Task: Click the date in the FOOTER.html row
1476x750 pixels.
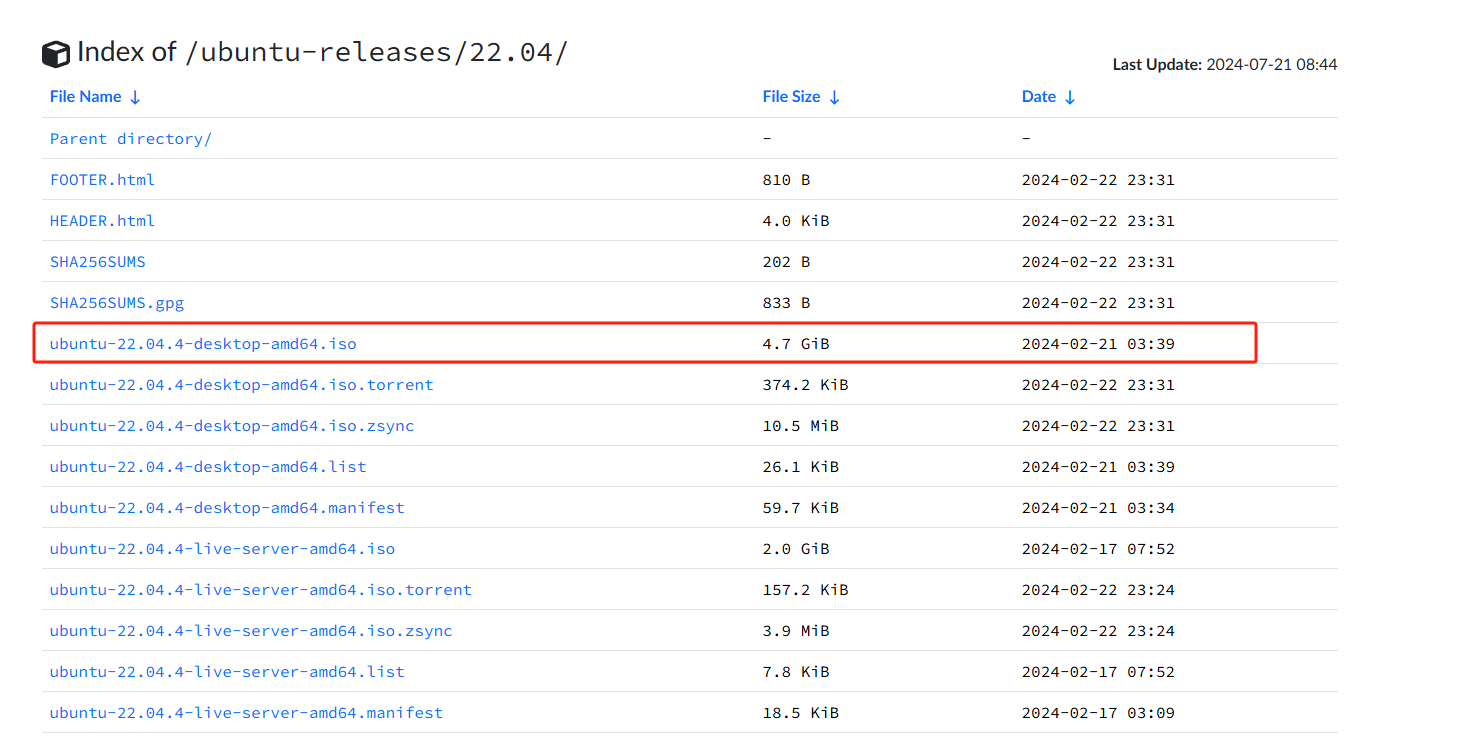Action: point(1098,180)
